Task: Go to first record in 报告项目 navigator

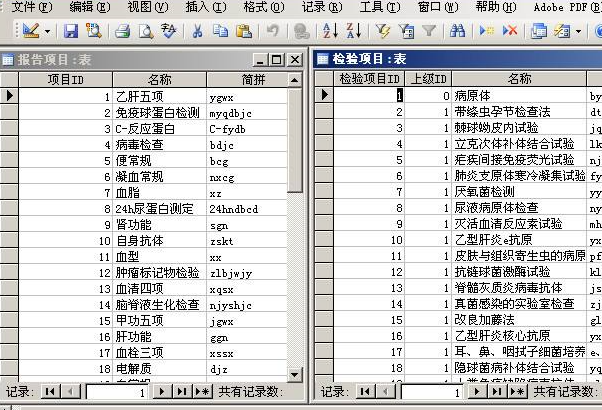Action: point(50,392)
